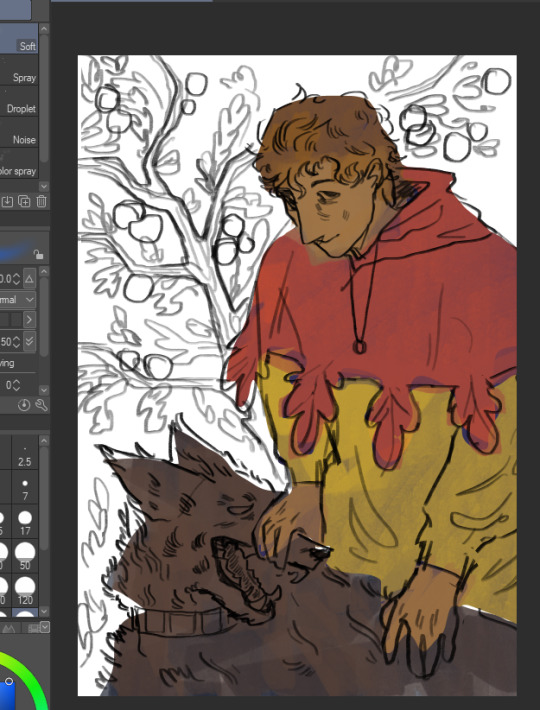Click the brush stroke preview area
Viewport: 540px width, 710px height.
point(15,249)
